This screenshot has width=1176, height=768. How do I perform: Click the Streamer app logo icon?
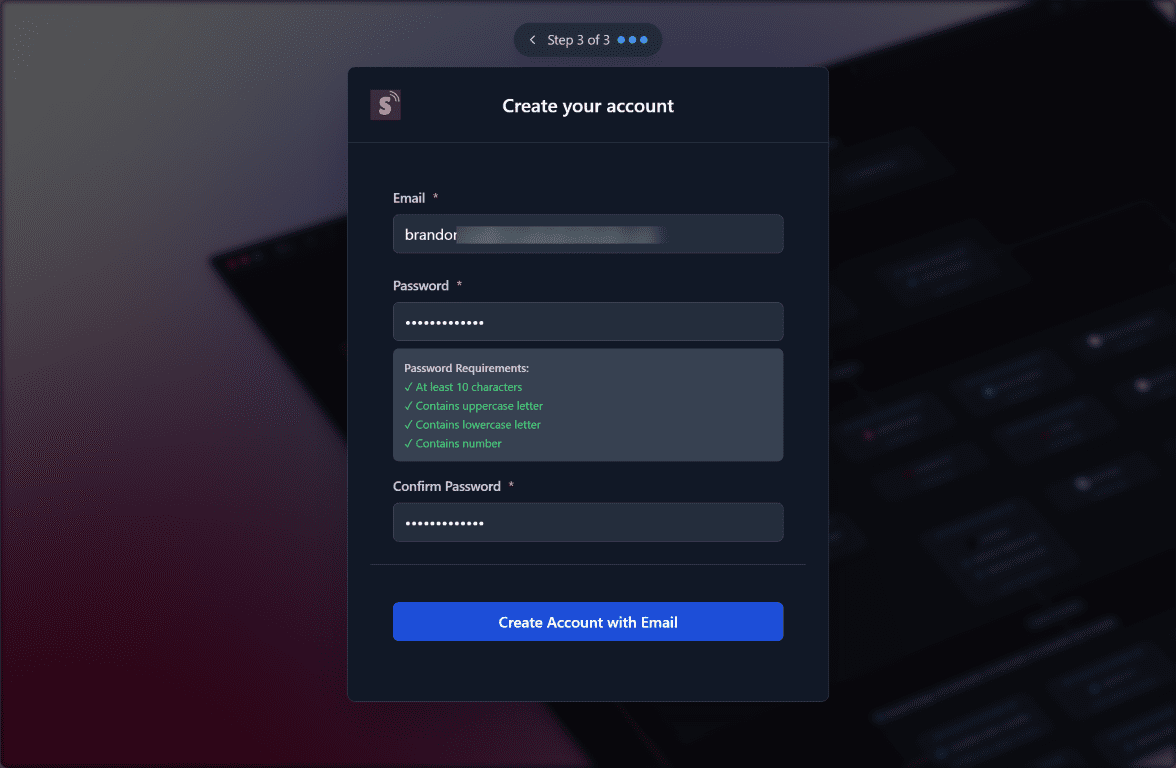pos(386,105)
